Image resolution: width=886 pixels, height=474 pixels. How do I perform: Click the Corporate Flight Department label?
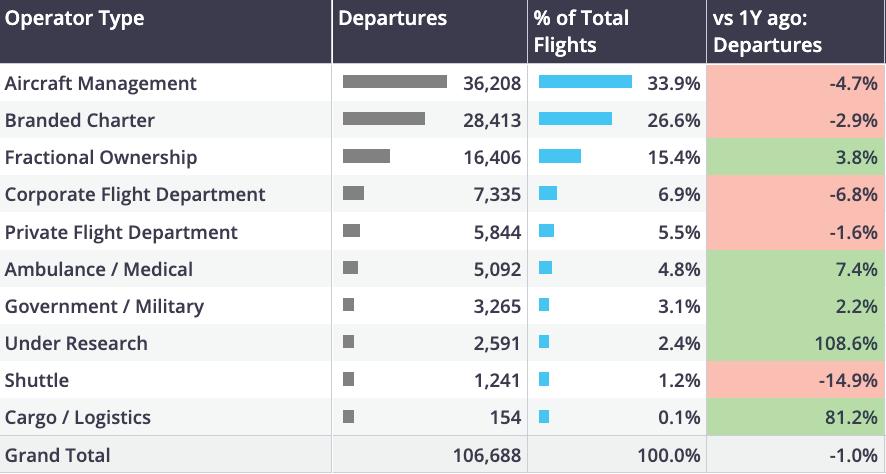click(x=135, y=194)
